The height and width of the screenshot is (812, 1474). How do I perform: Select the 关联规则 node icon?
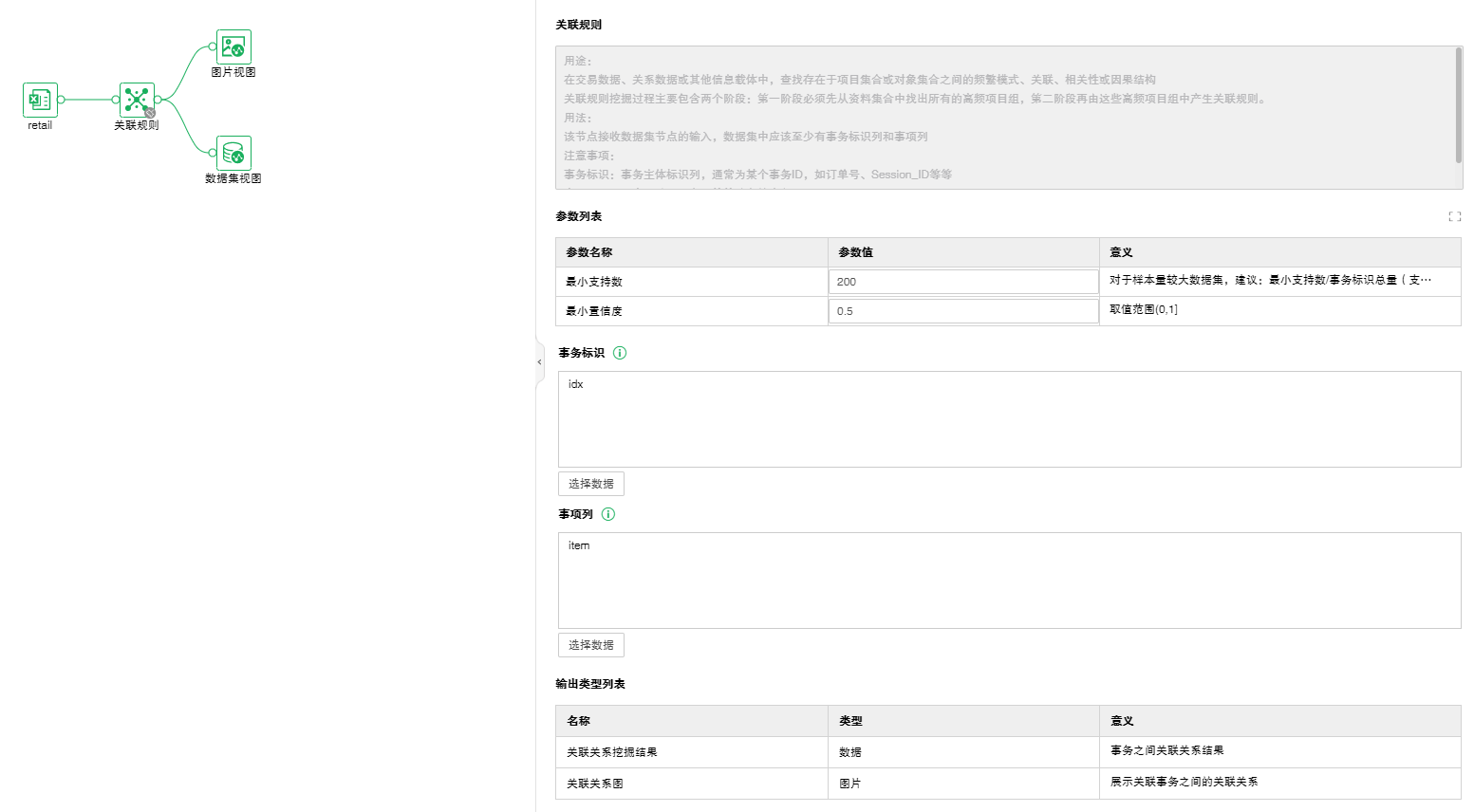pos(136,99)
